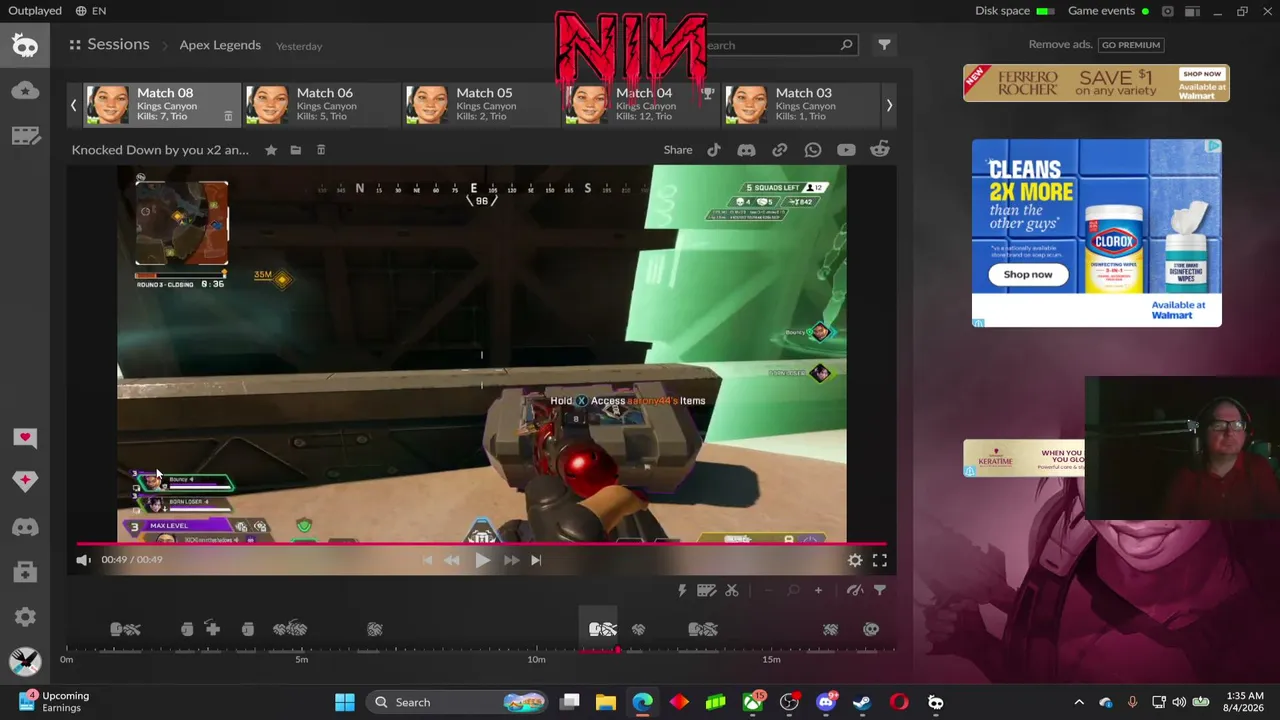This screenshot has width=1280, height=720.
Task: Click the red timeline playhead marker
Action: pyautogui.click(x=618, y=651)
